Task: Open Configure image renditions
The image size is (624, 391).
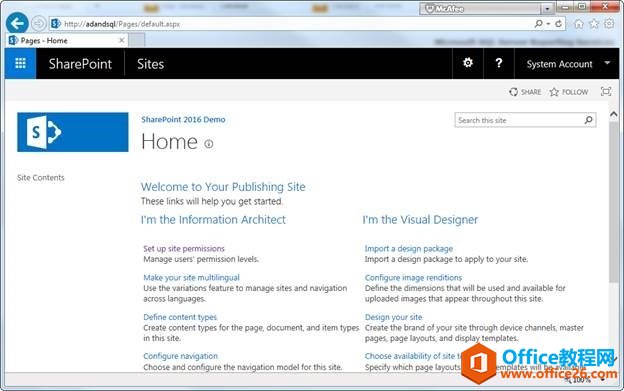Action: point(413,277)
